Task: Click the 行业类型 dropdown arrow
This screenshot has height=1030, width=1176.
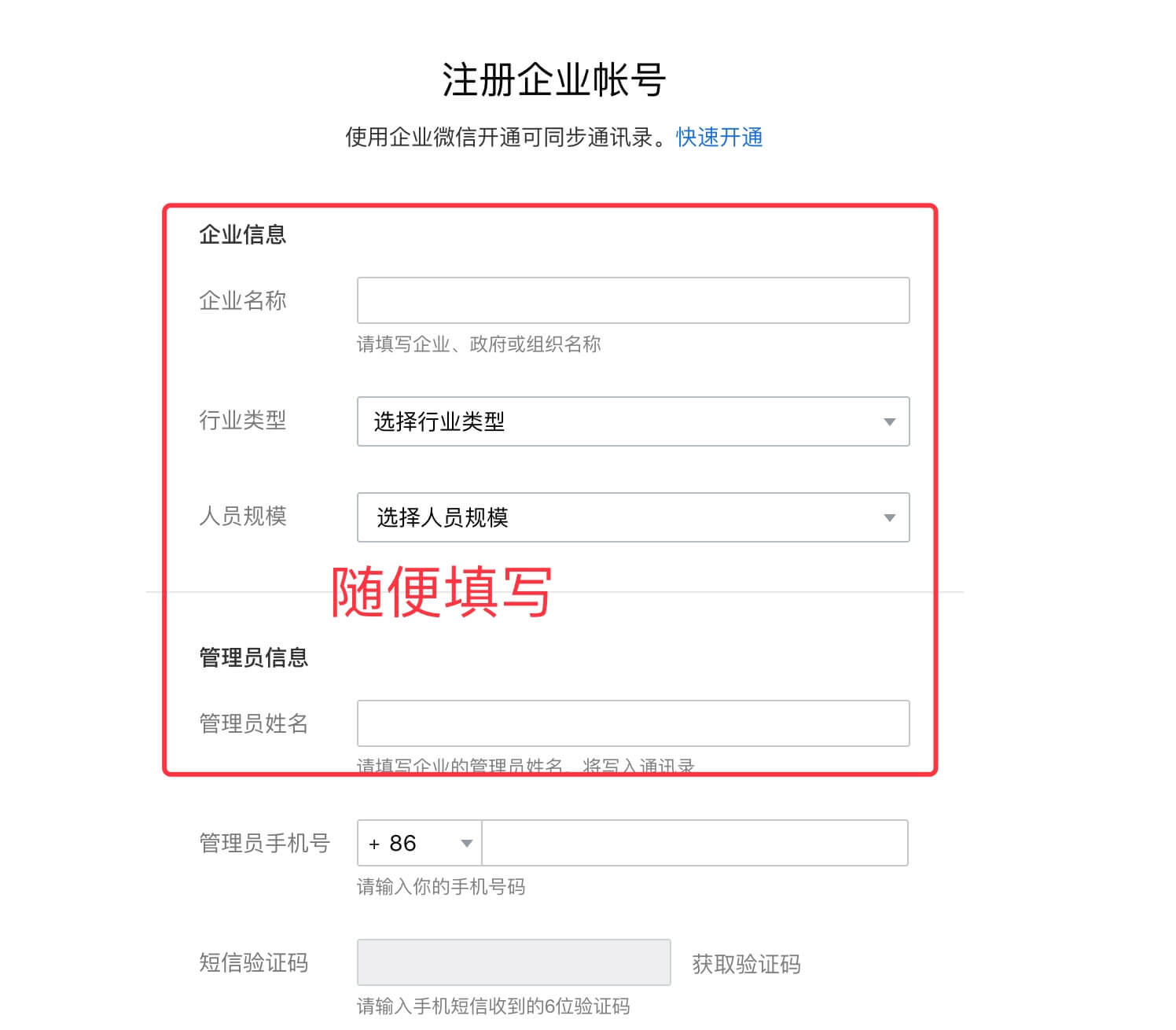Action: pyautogui.click(x=888, y=422)
